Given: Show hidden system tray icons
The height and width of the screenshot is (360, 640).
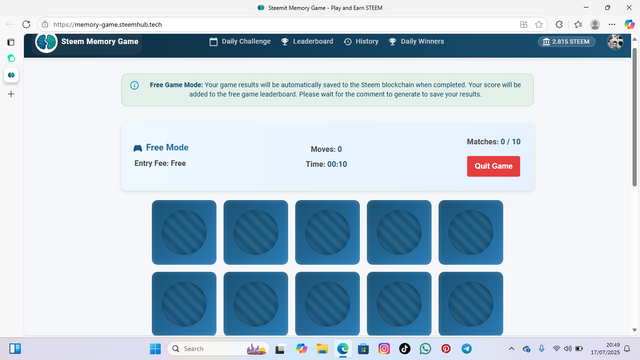Looking at the screenshot, I should [x=511, y=349].
